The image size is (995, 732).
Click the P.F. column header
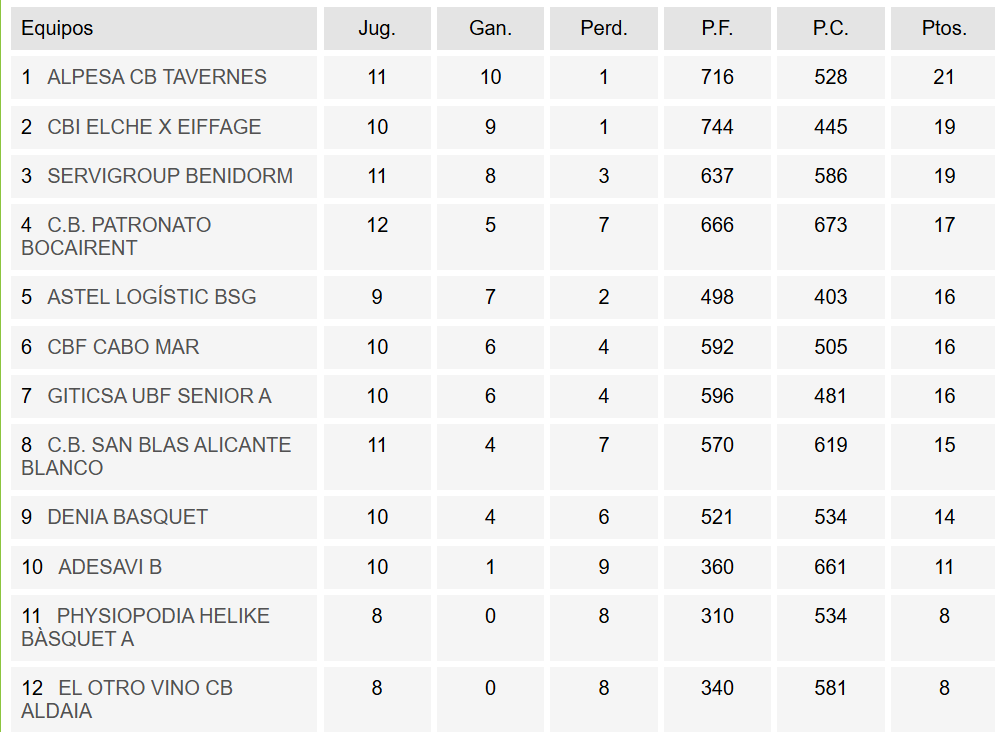point(717,28)
